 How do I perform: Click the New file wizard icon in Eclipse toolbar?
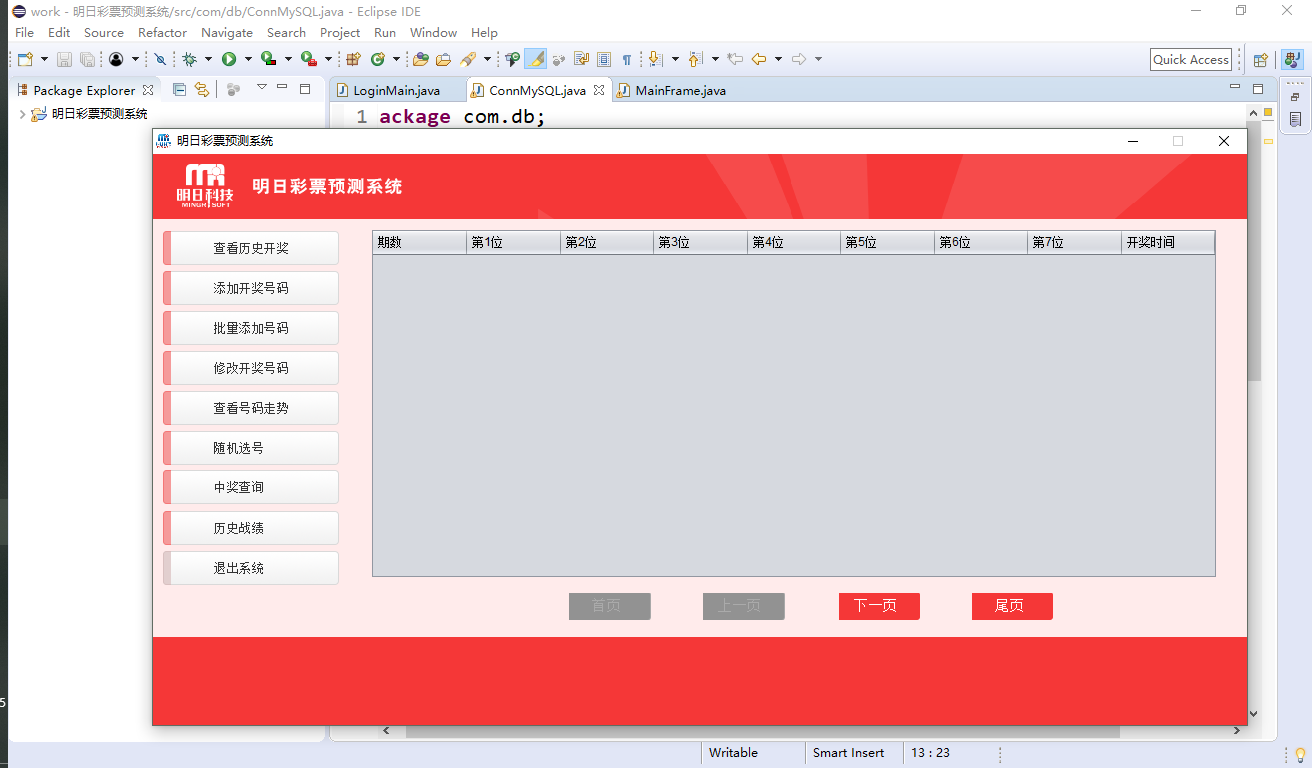25,59
